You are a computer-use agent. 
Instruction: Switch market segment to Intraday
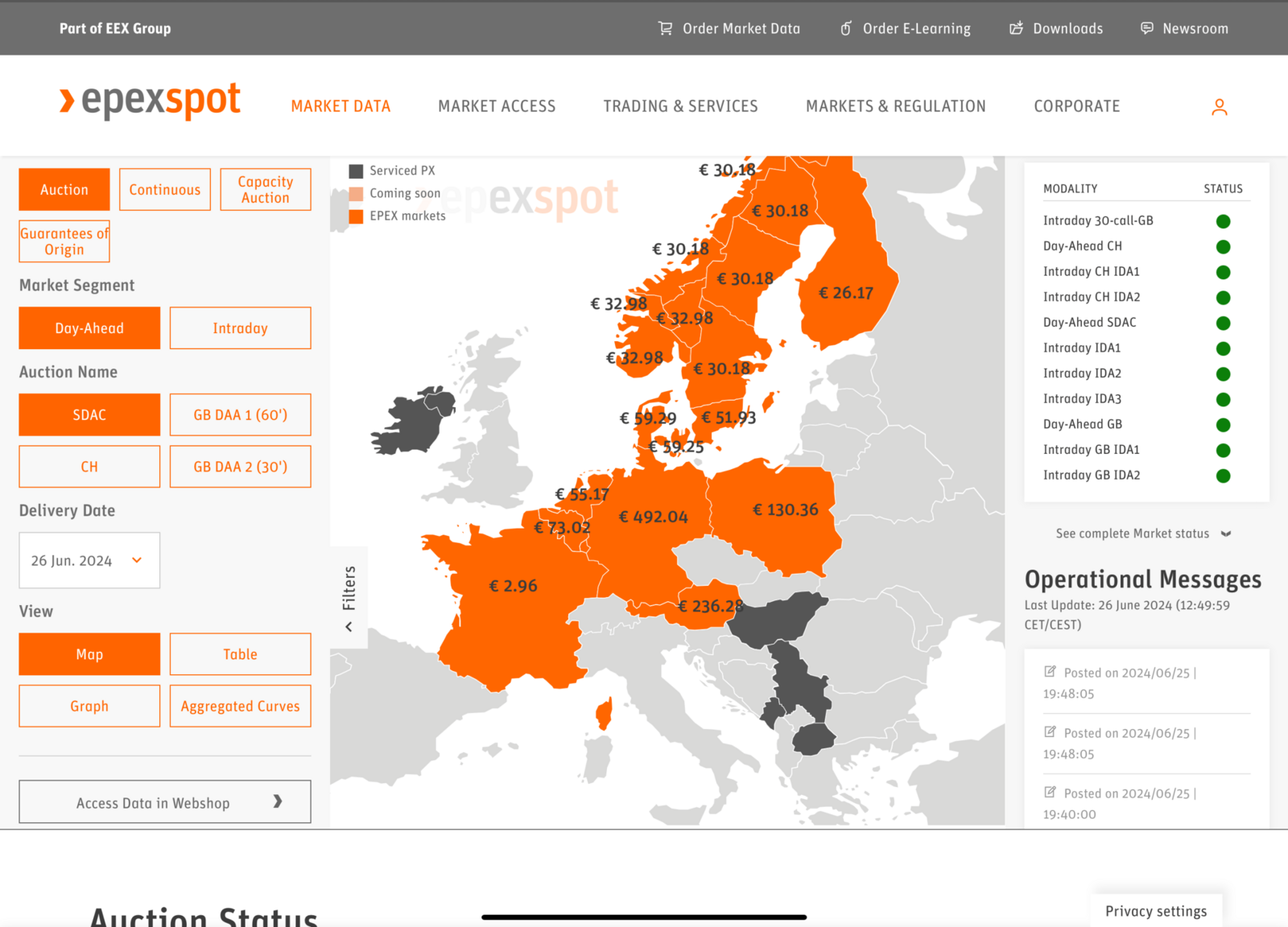coord(240,328)
